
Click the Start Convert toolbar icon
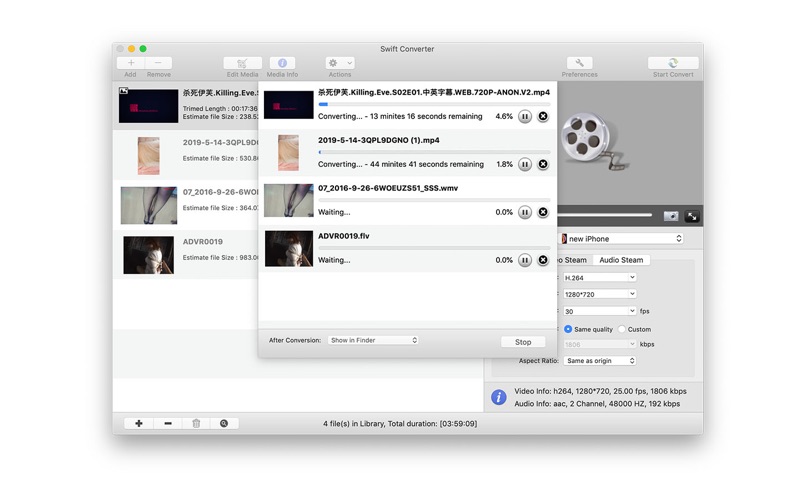(x=673, y=63)
